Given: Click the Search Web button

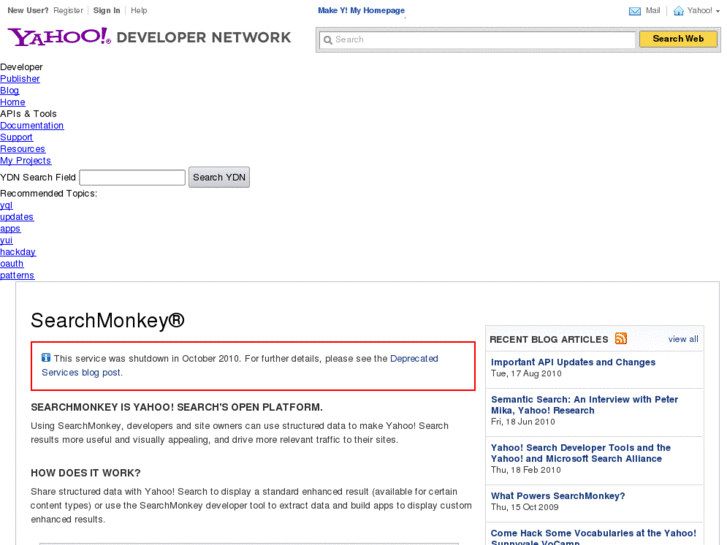Looking at the screenshot, I should 678,39.
